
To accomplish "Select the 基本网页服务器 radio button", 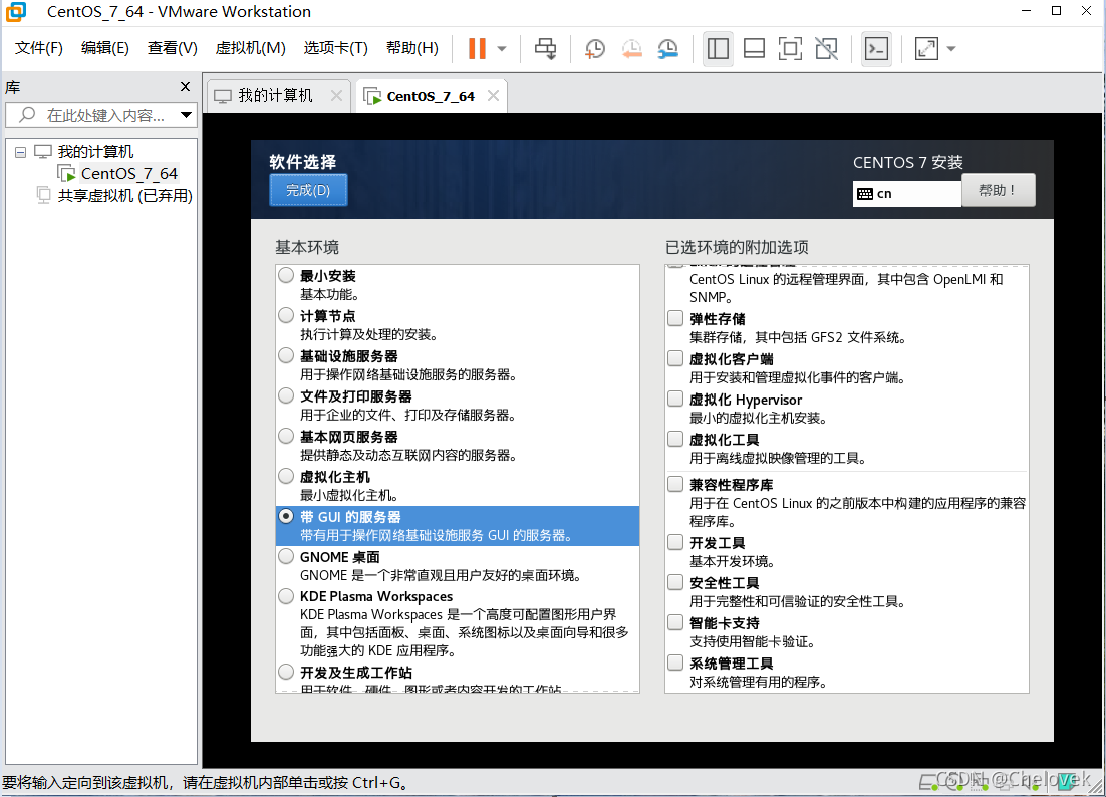I will (286, 436).
